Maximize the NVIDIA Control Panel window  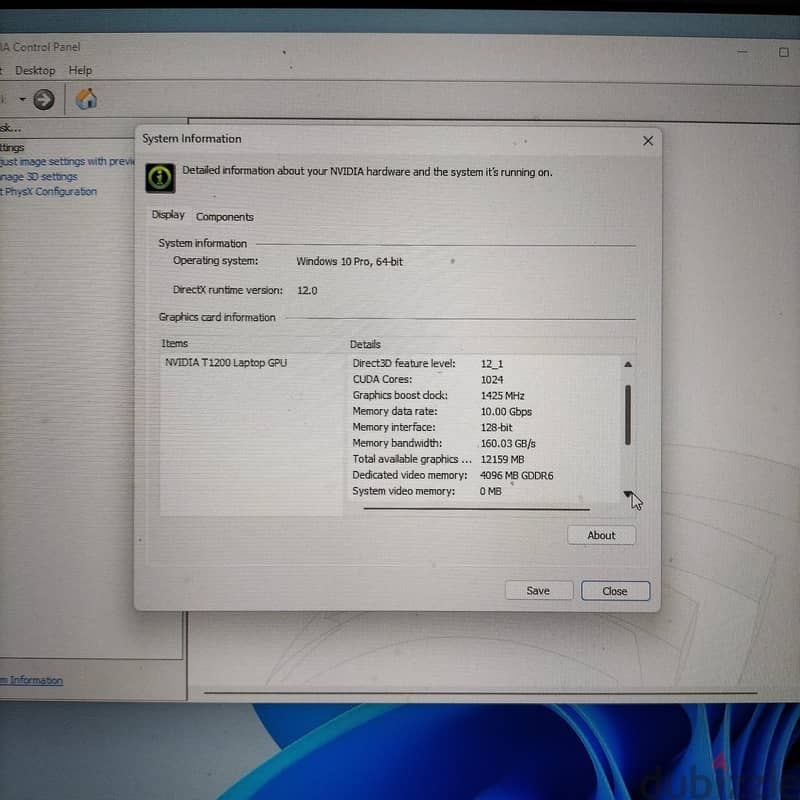(784, 53)
